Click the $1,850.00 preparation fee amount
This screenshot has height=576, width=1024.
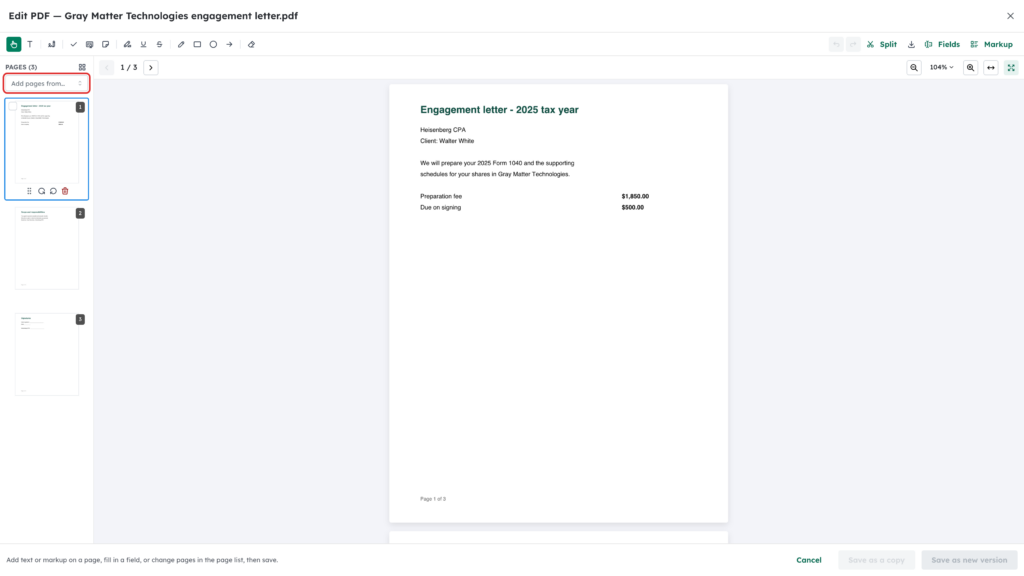635,196
